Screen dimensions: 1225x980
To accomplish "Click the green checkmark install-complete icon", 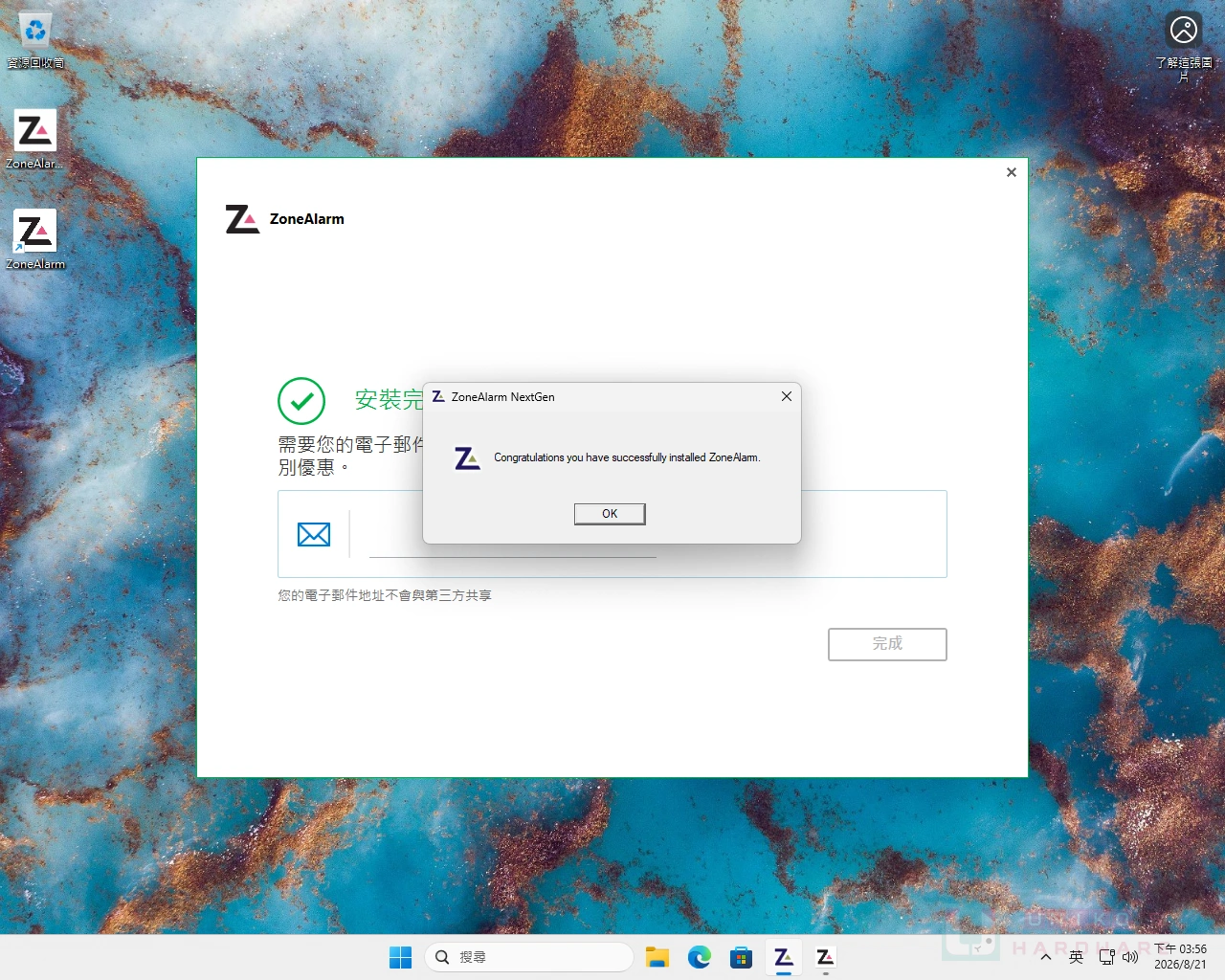I will point(301,401).
